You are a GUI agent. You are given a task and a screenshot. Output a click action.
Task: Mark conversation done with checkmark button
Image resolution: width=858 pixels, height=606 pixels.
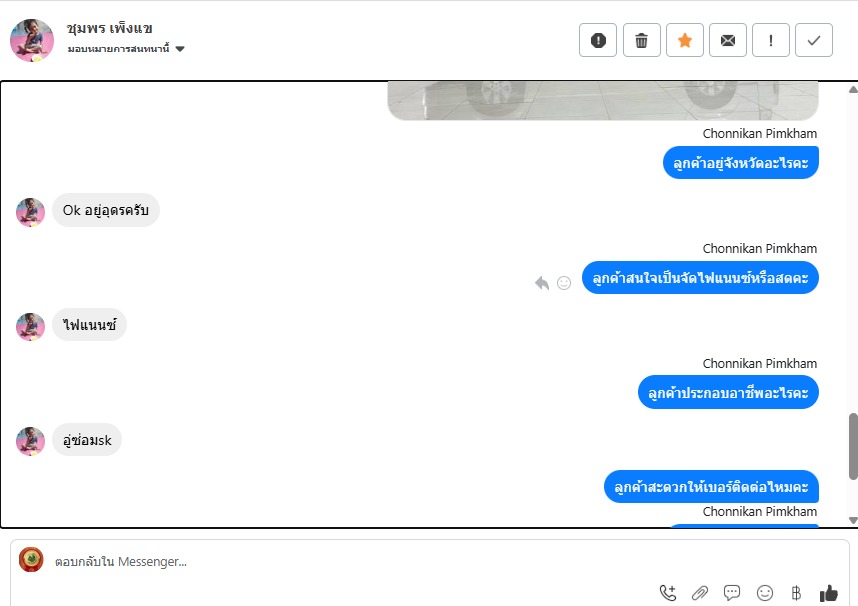tap(814, 40)
